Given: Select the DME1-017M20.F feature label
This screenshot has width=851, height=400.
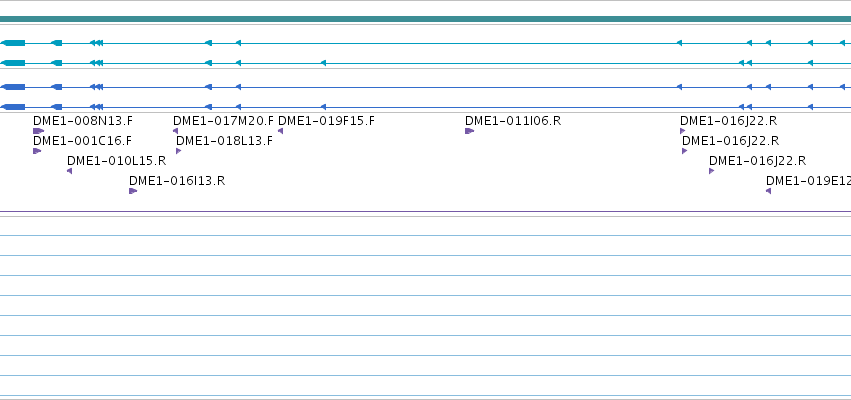Looking at the screenshot, I should click(224, 120).
